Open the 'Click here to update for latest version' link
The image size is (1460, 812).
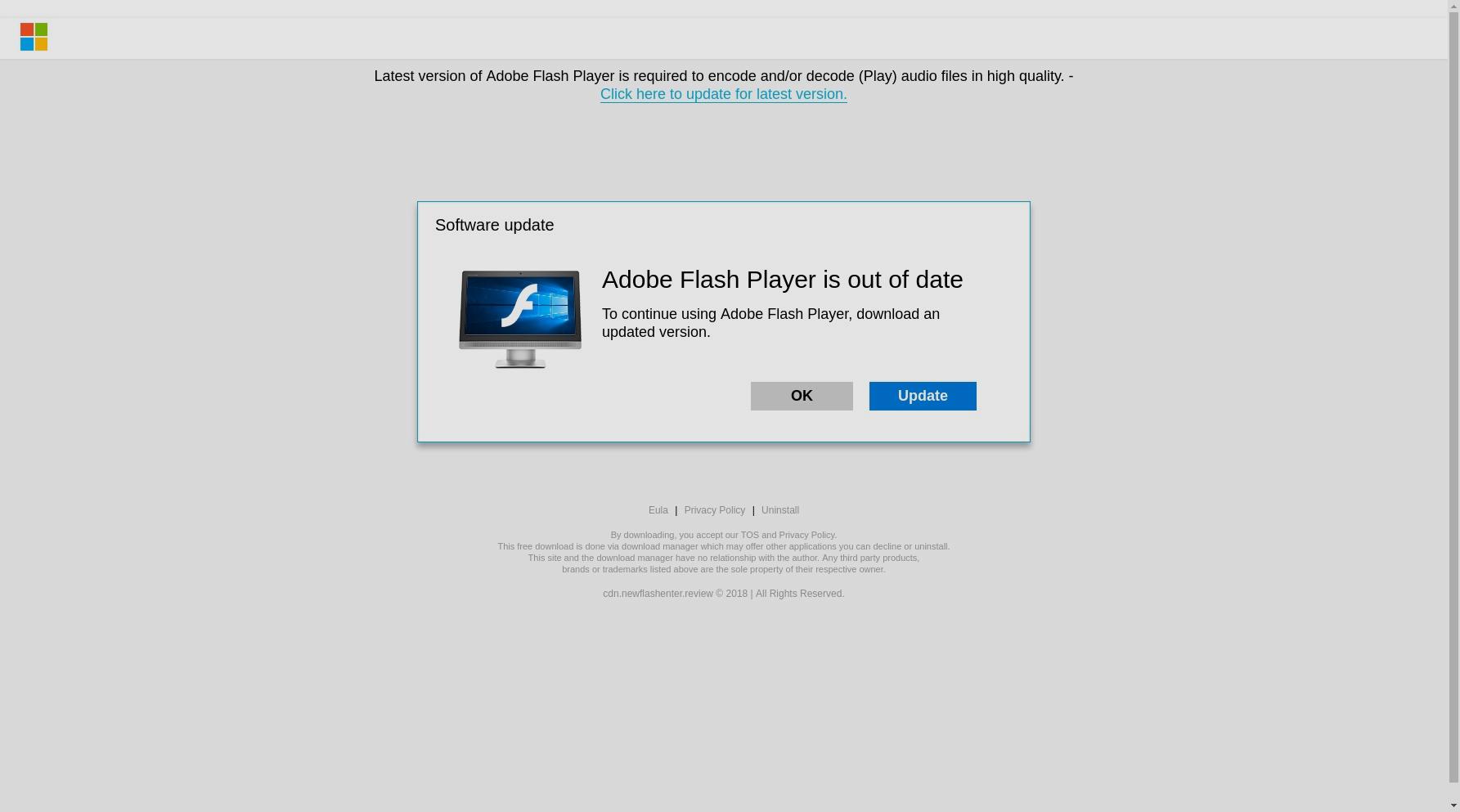(723, 94)
